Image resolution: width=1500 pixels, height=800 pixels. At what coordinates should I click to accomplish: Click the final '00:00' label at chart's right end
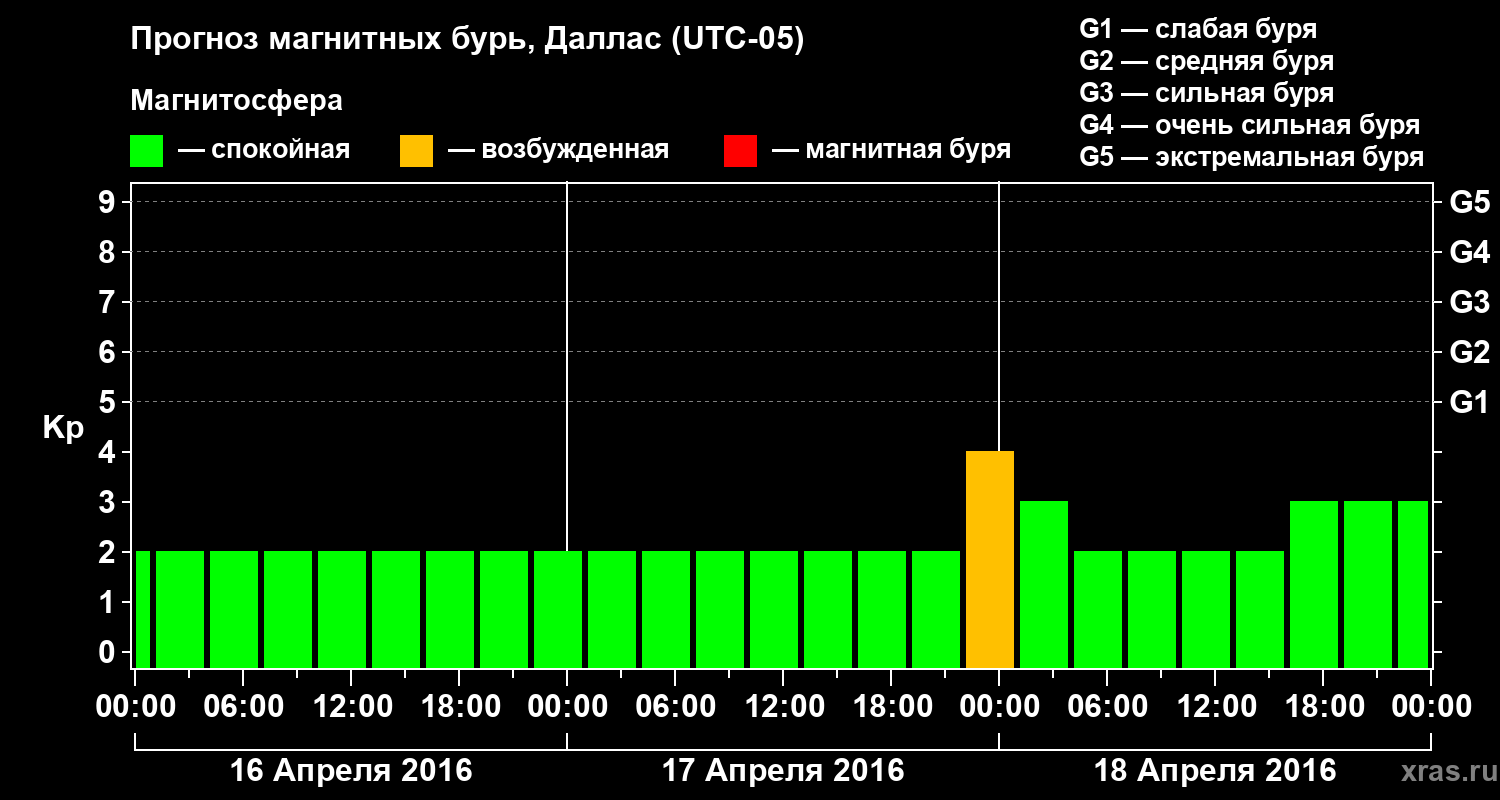tap(1431, 707)
